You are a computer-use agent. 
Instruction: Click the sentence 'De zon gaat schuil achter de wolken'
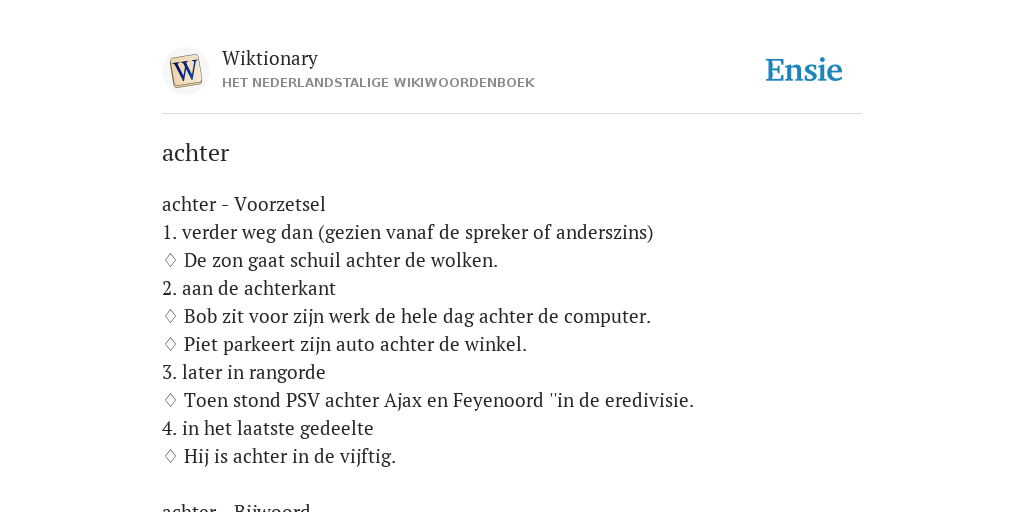[x=340, y=261]
